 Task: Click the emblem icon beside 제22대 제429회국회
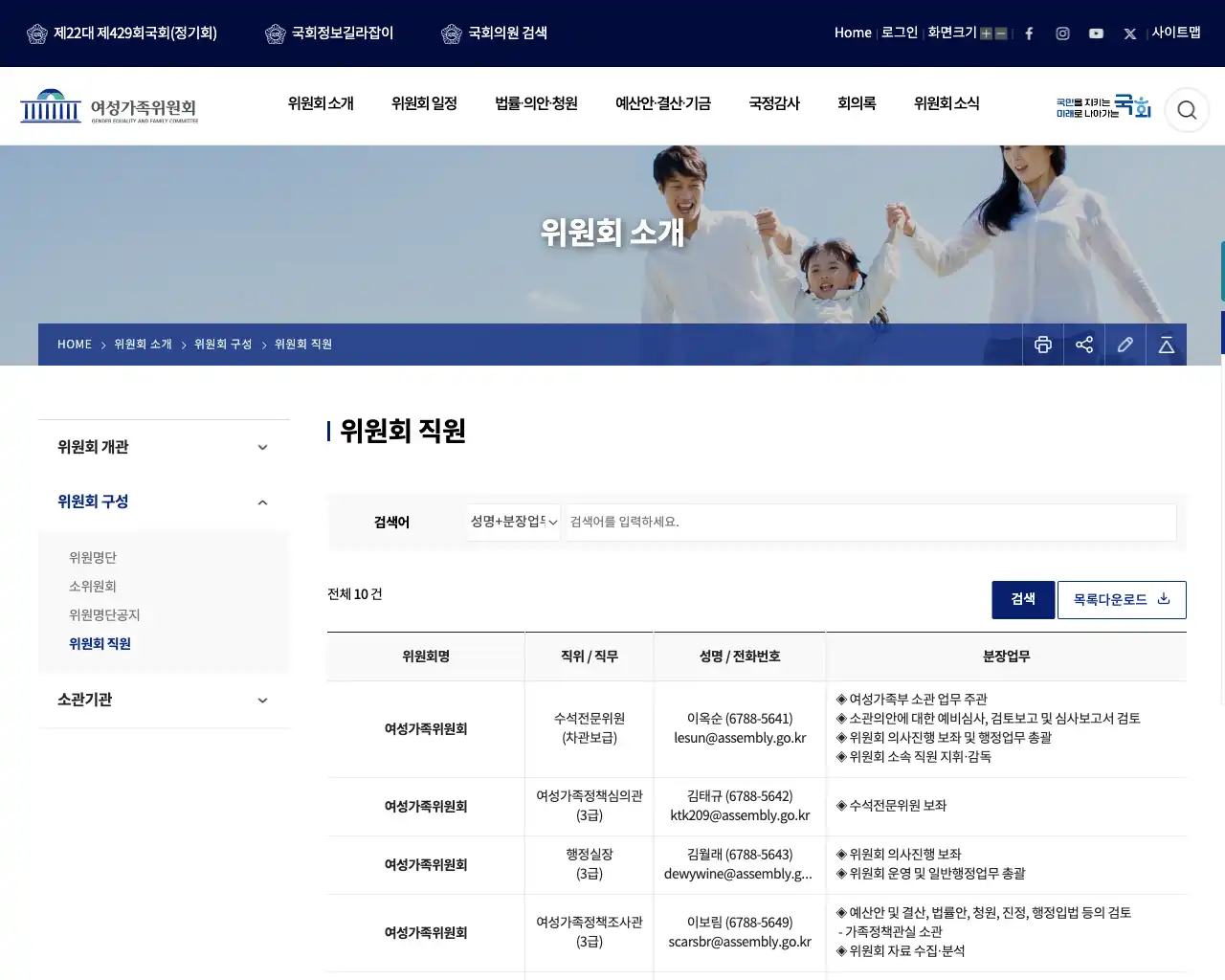coord(37,34)
